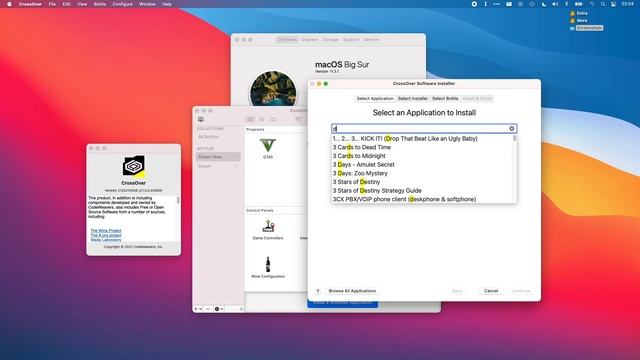Open the View menu
The height and width of the screenshot is (360, 640).
point(82,4)
